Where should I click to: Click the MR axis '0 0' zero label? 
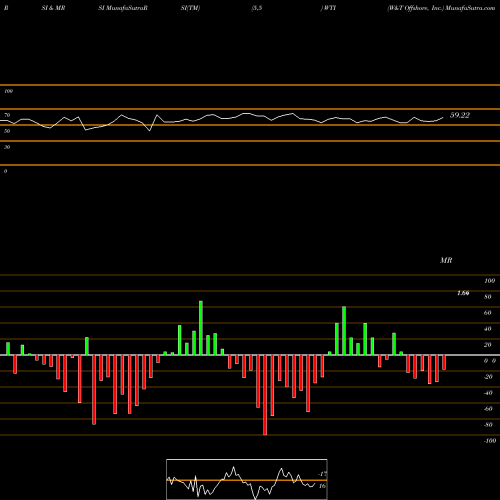click(490, 361)
